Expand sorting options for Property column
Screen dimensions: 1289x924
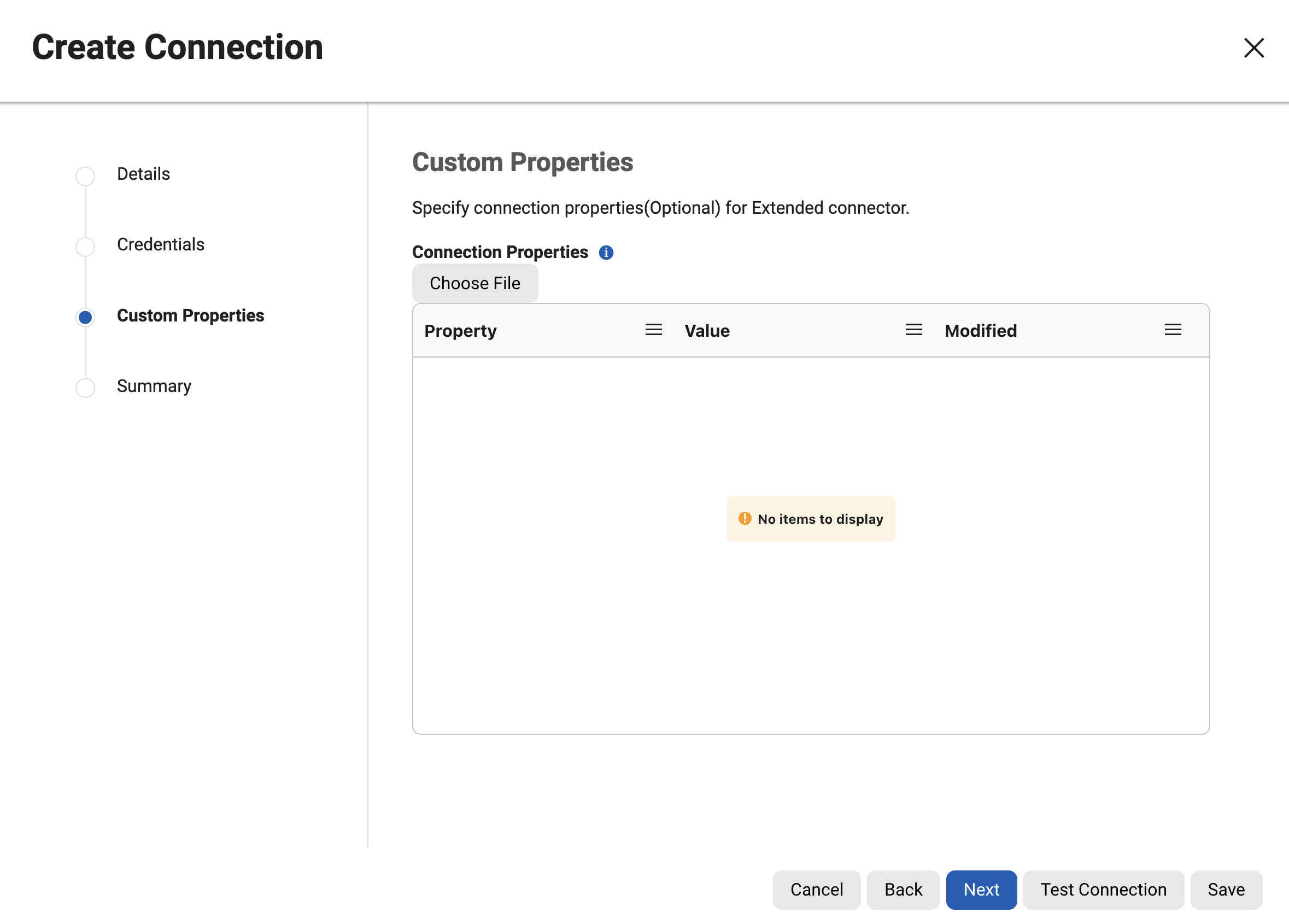point(653,330)
